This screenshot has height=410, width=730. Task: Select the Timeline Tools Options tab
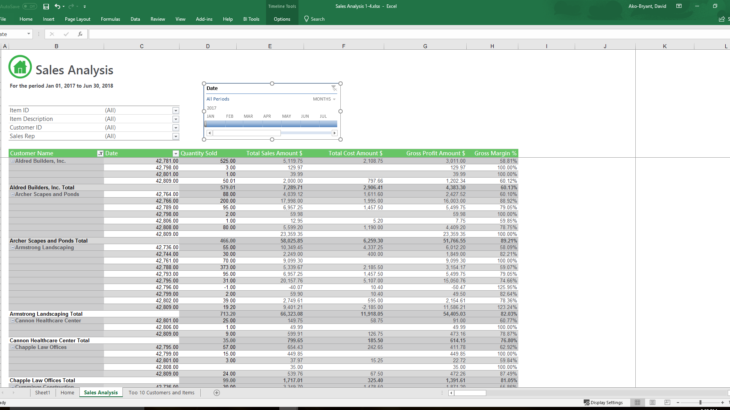point(282,19)
